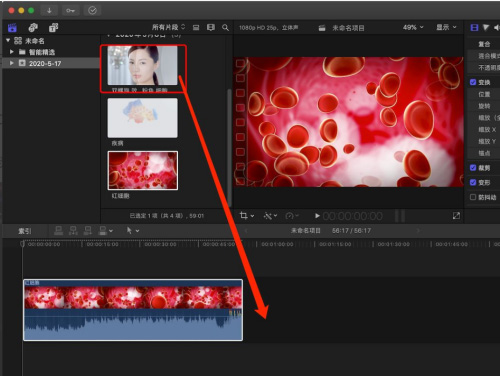Click the 索引 timeline index button
The width and height of the screenshot is (500, 376).
click(x=25, y=231)
